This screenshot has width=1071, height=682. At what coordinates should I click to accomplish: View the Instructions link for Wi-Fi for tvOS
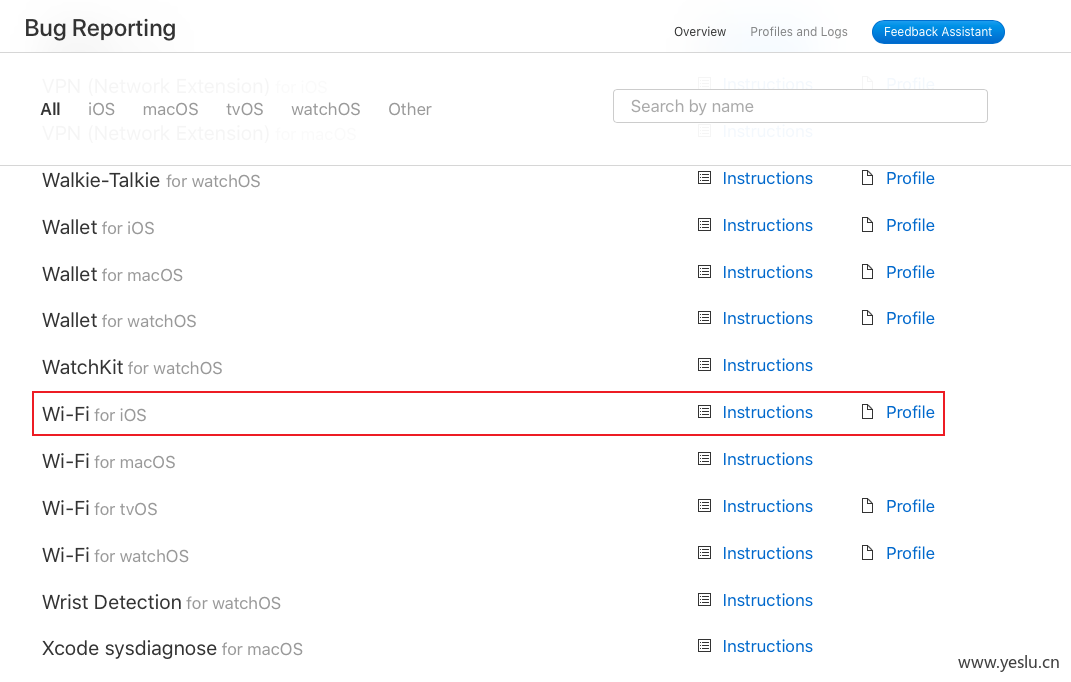[767, 506]
